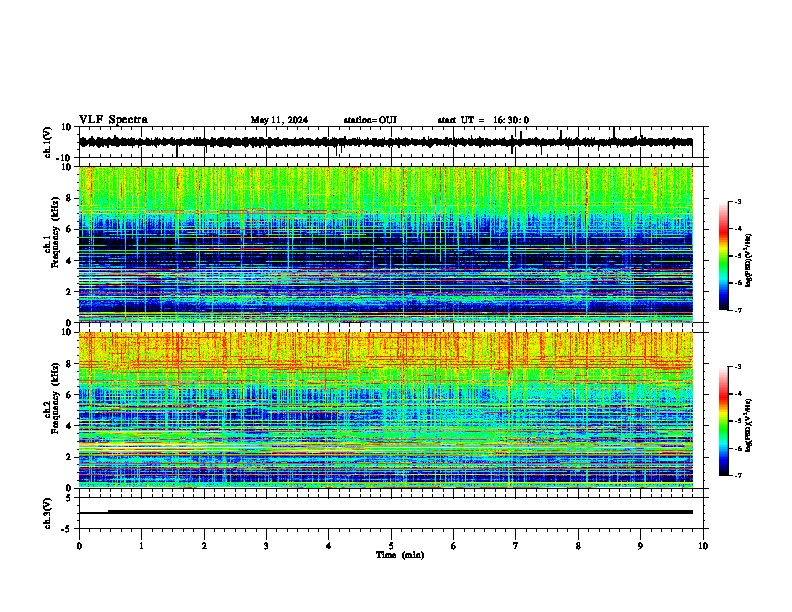Click the '10' tick on the Time axis
This screenshot has height=612, width=792.
[703, 546]
